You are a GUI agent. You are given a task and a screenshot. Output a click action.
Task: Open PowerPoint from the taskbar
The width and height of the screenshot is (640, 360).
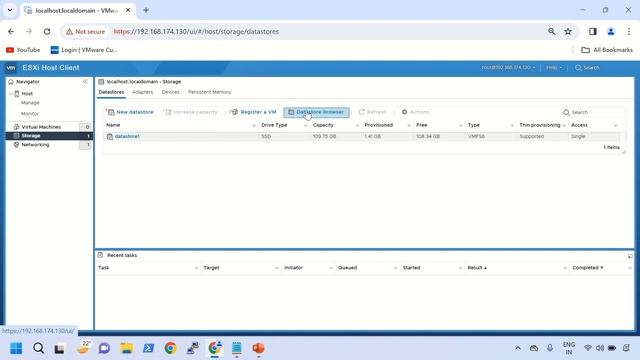coord(258,348)
